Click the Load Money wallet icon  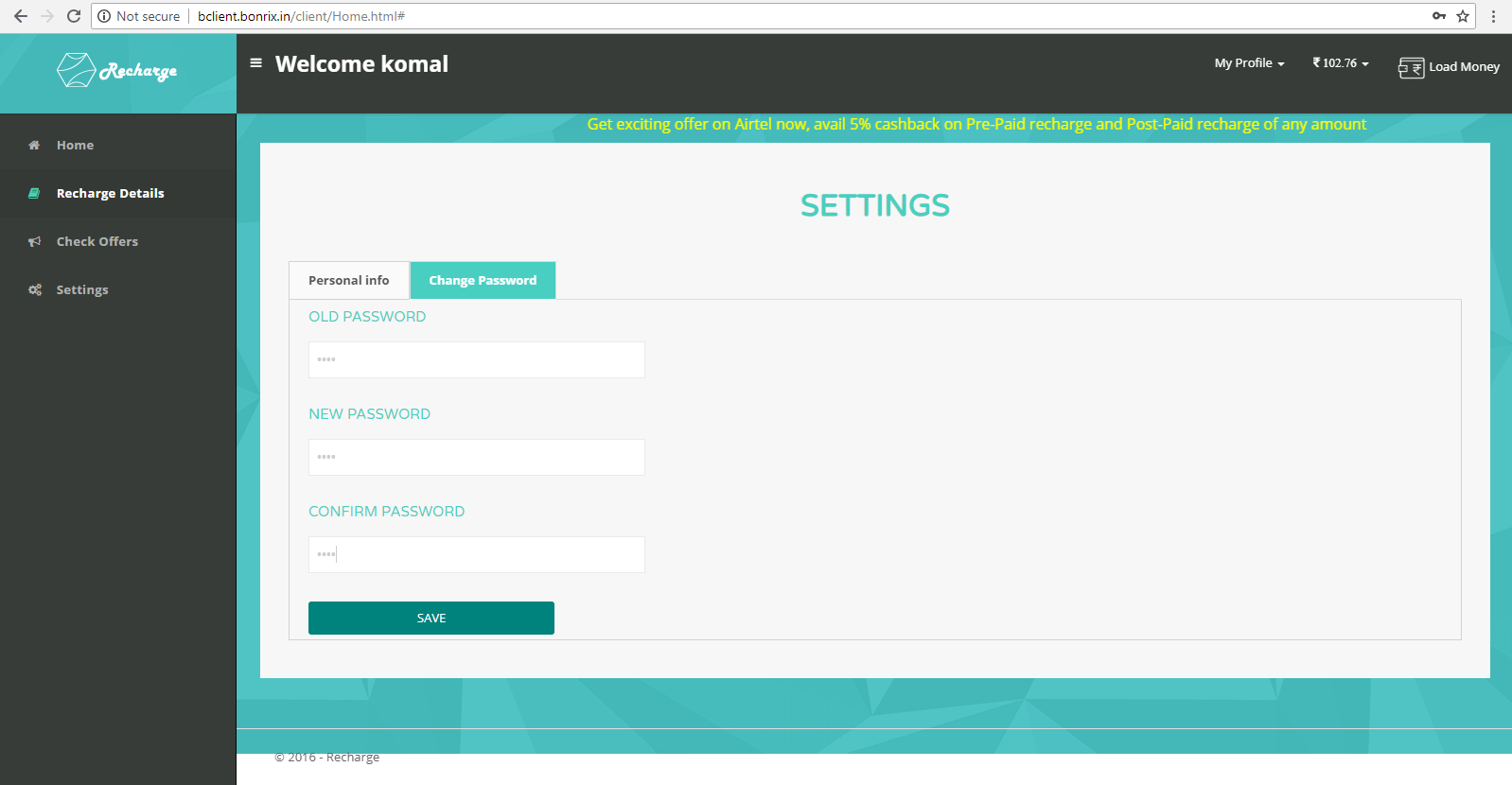(x=1411, y=67)
